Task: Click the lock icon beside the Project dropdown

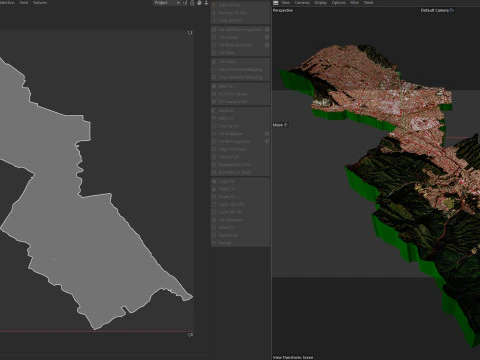Action: pyautogui.click(x=192, y=3)
